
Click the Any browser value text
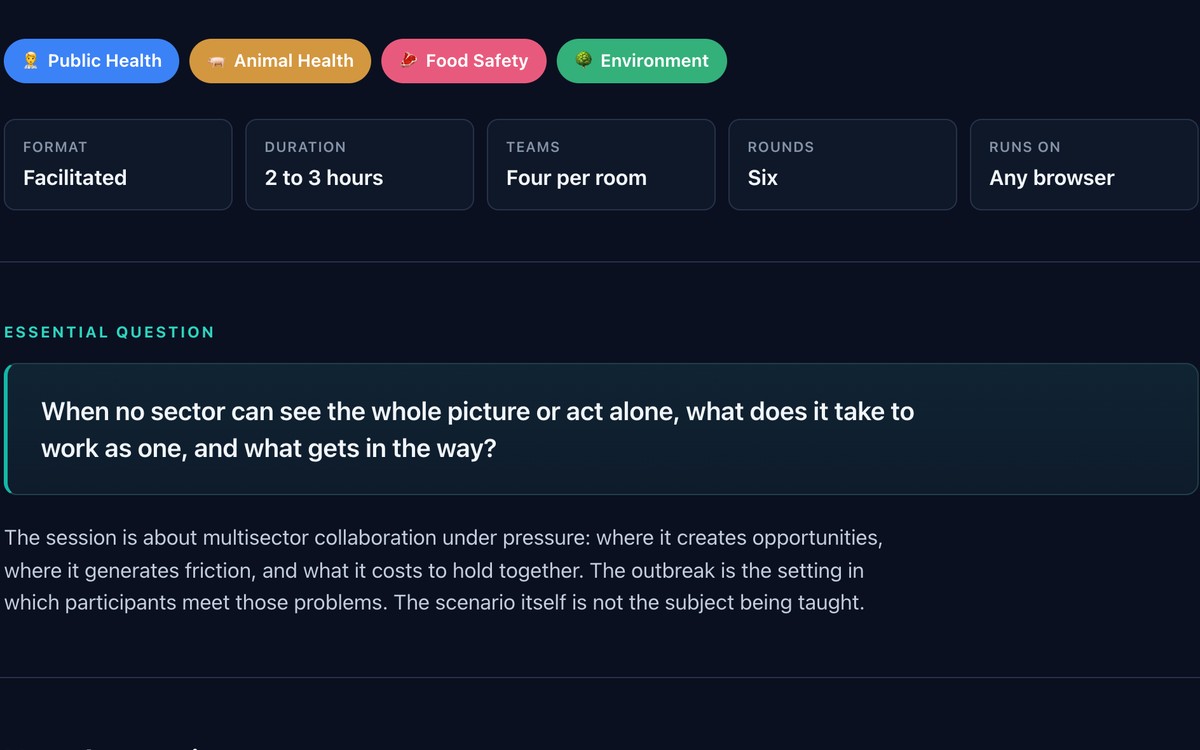(1052, 178)
